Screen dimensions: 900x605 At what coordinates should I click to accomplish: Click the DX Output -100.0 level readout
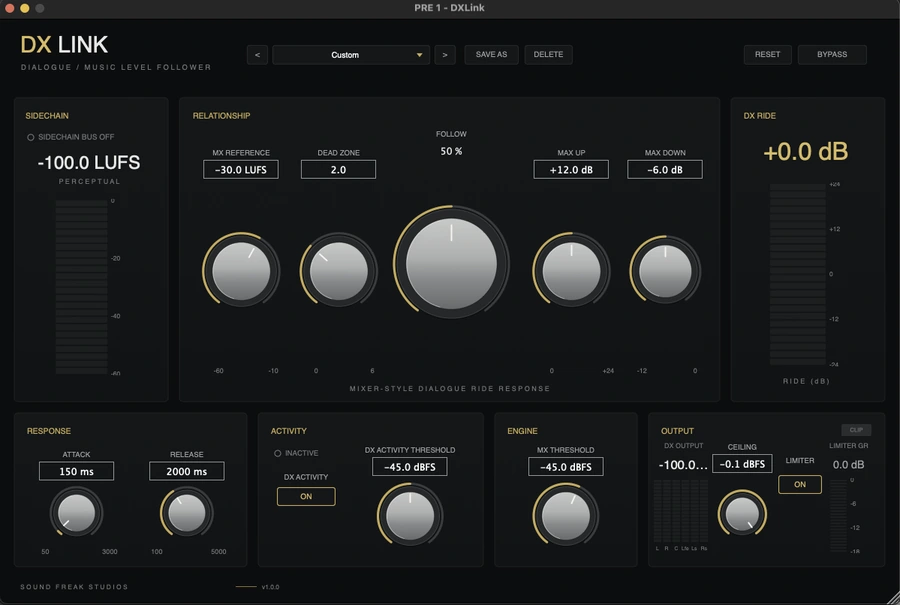(x=683, y=465)
